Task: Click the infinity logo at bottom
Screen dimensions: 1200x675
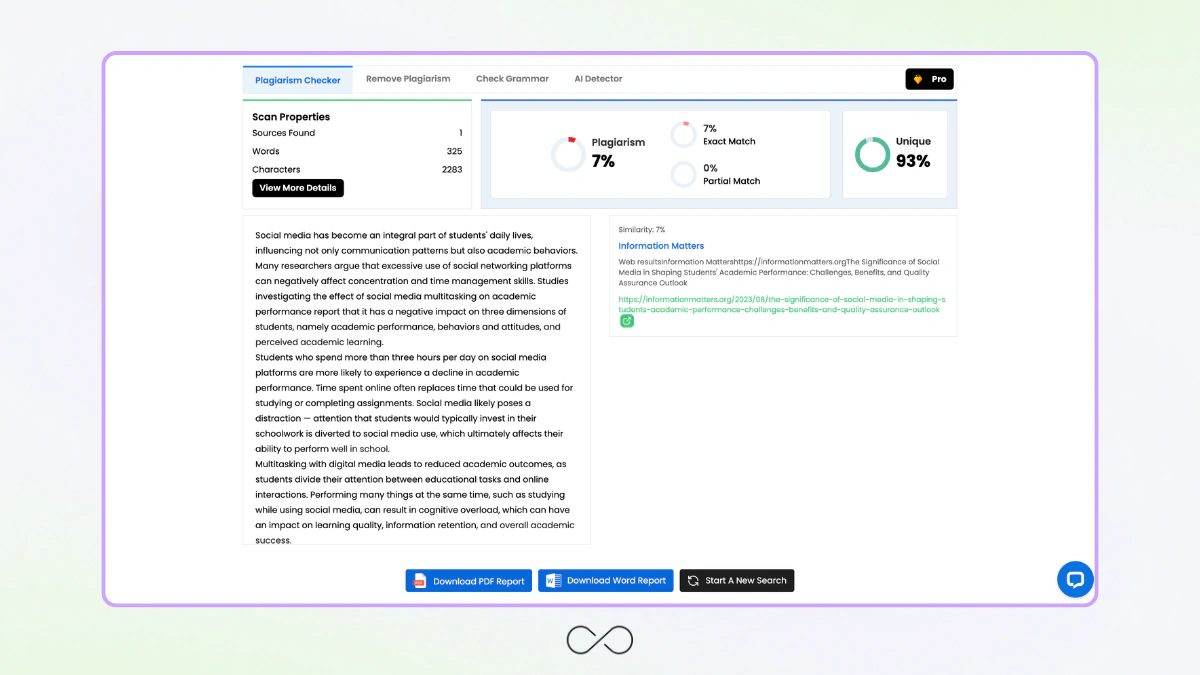Action: 600,640
